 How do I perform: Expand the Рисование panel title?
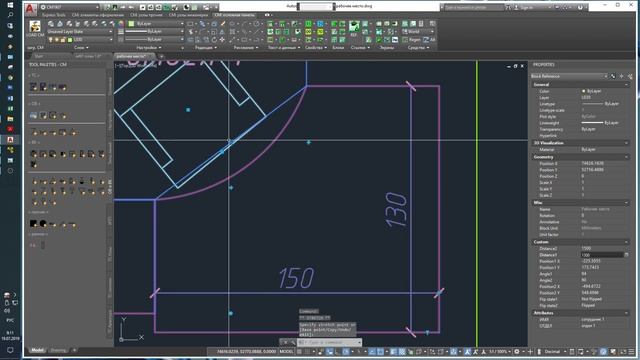coord(246,48)
